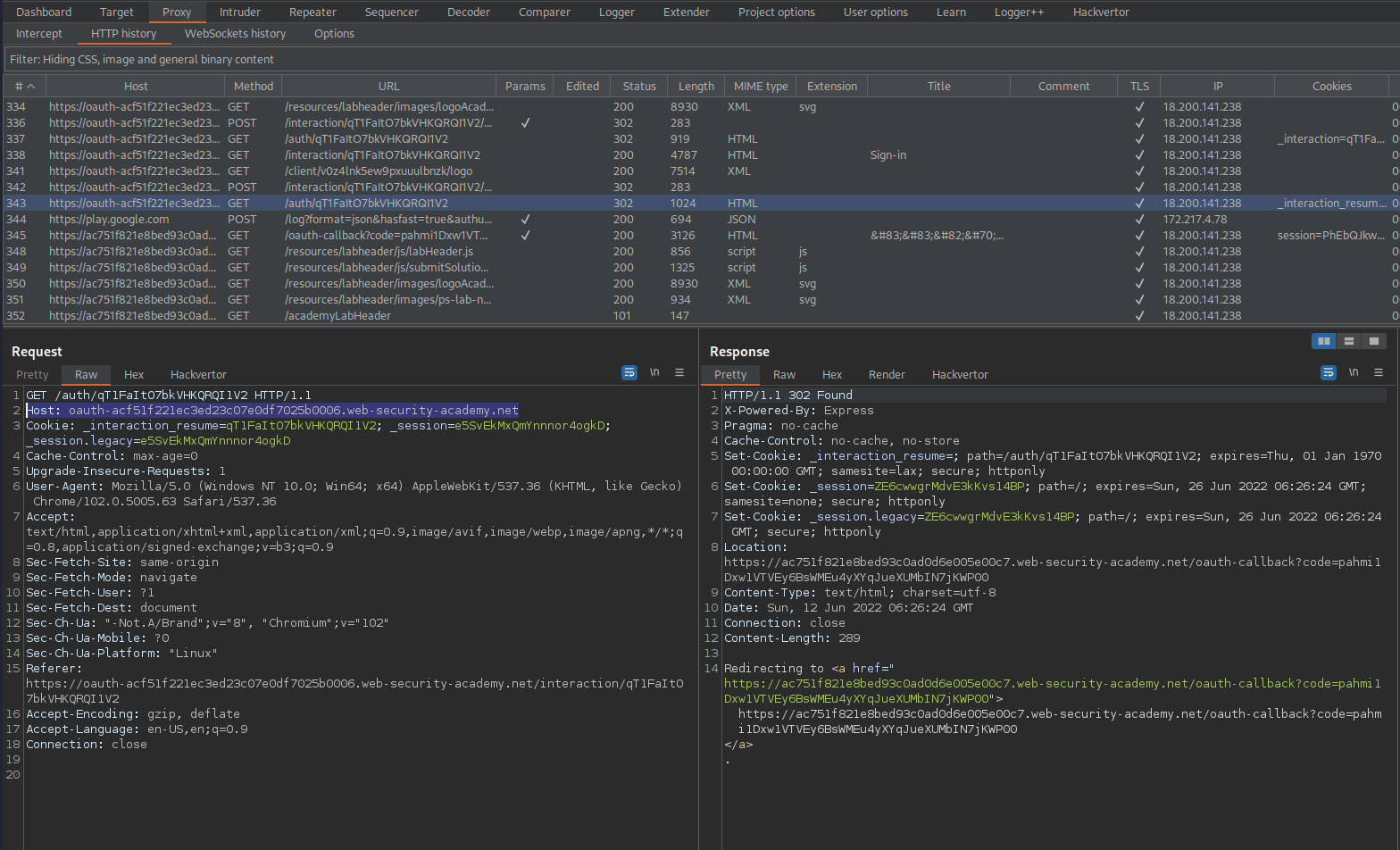Select Pretty view in Request panel
This screenshot has width=1400, height=850.
[32, 375]
